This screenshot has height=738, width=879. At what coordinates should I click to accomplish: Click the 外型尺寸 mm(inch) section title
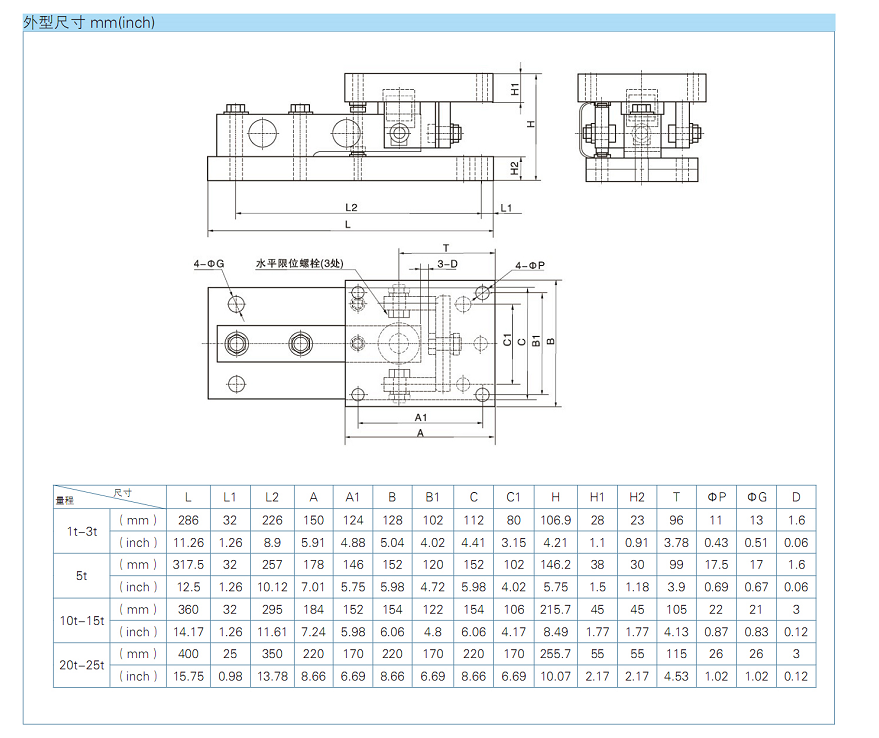[x=89, y=22]
